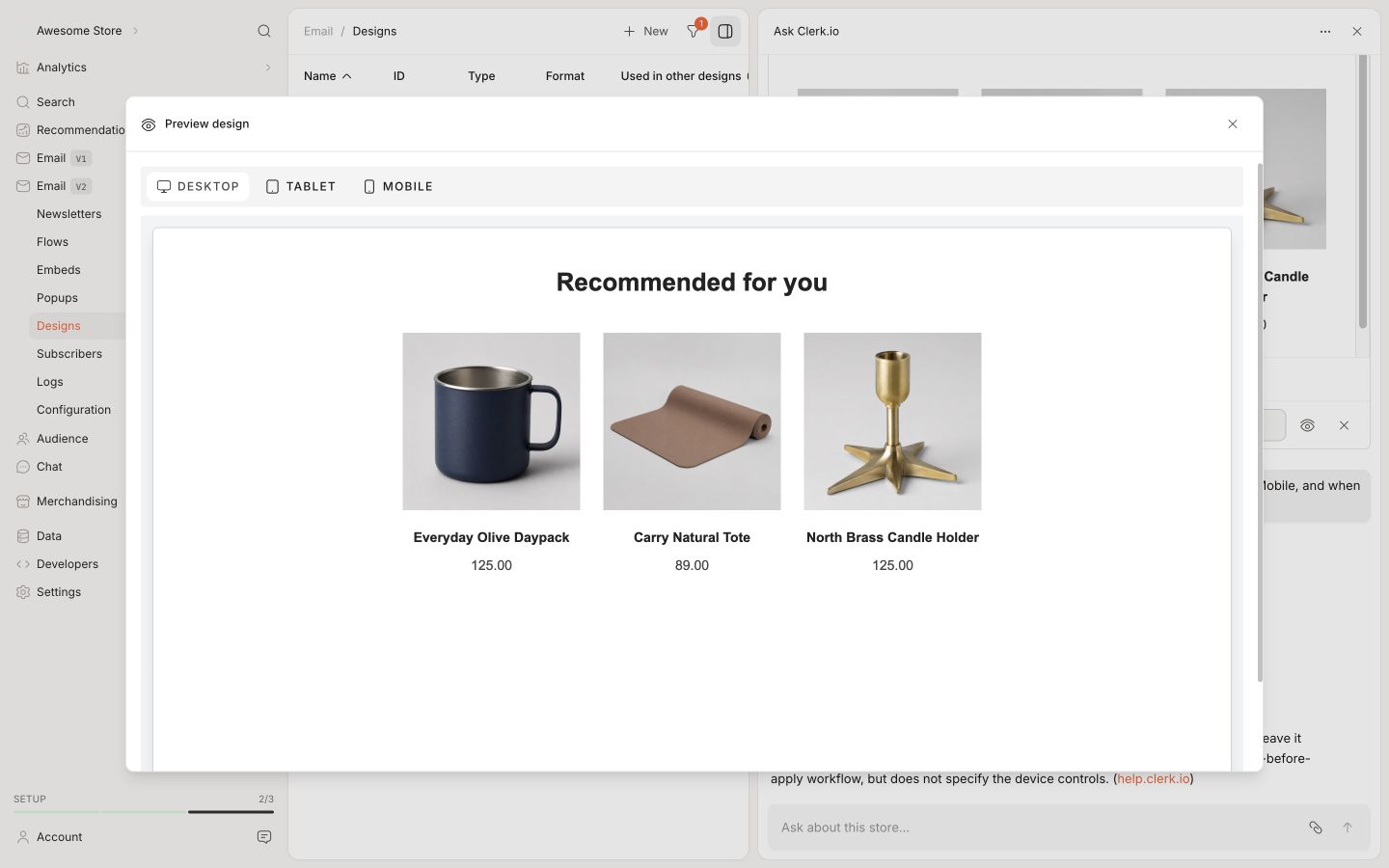Click the Recommendations icon in sidebar

(23, 130)
